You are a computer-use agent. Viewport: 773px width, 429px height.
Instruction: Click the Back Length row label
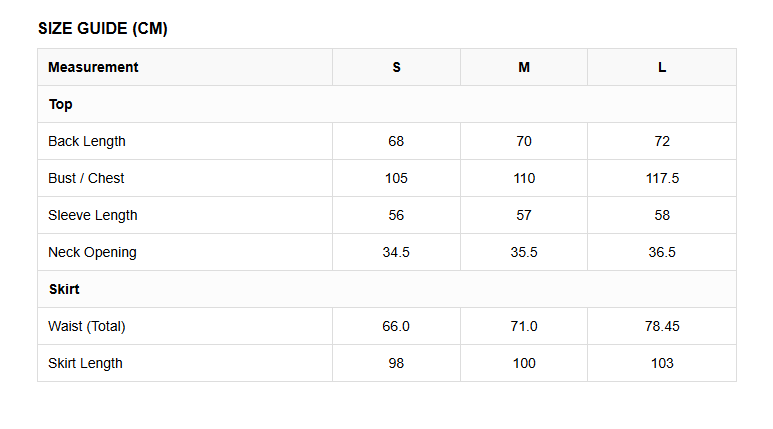click(87, 142)
